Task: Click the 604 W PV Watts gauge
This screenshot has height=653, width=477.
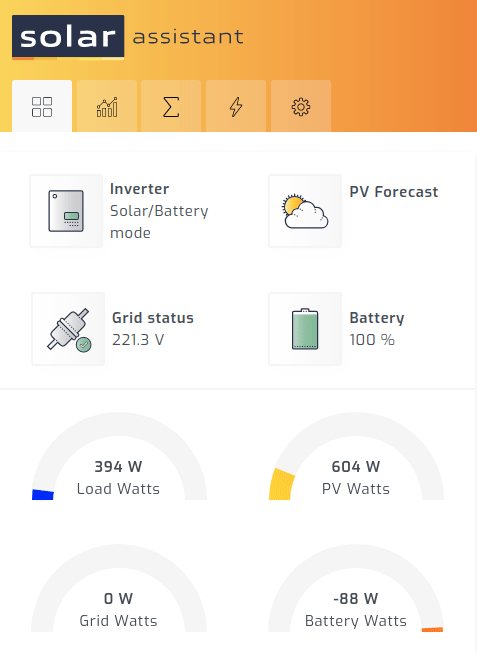Action: coord(356,456)
